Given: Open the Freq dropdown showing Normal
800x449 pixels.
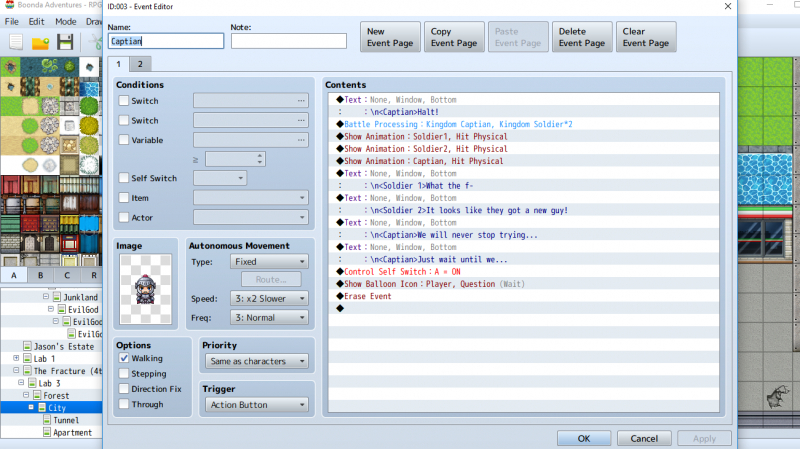Looking at the screenshot, I should (269, 317).
